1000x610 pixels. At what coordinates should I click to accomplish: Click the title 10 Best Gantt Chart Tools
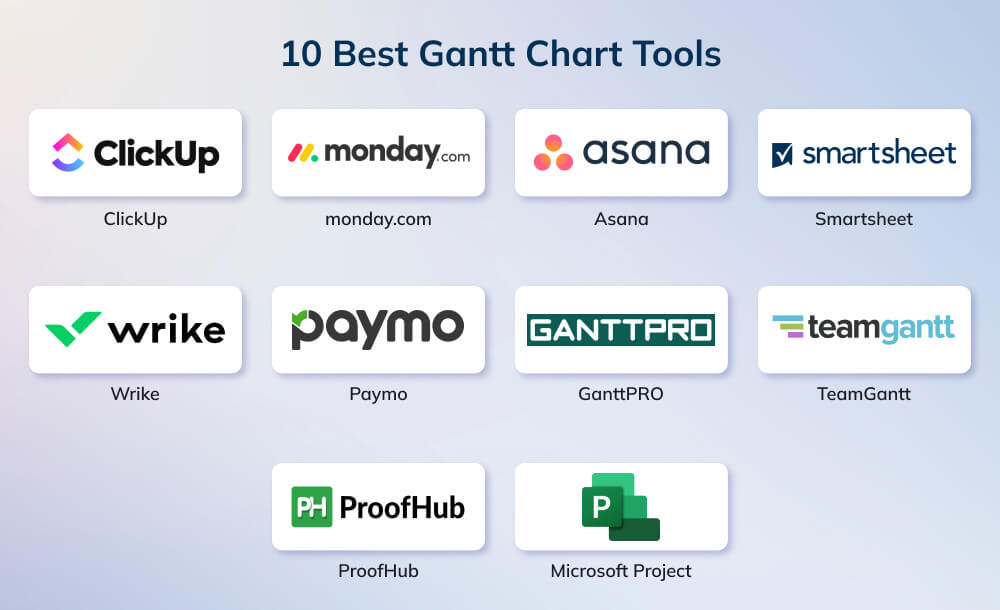(500, 54)
